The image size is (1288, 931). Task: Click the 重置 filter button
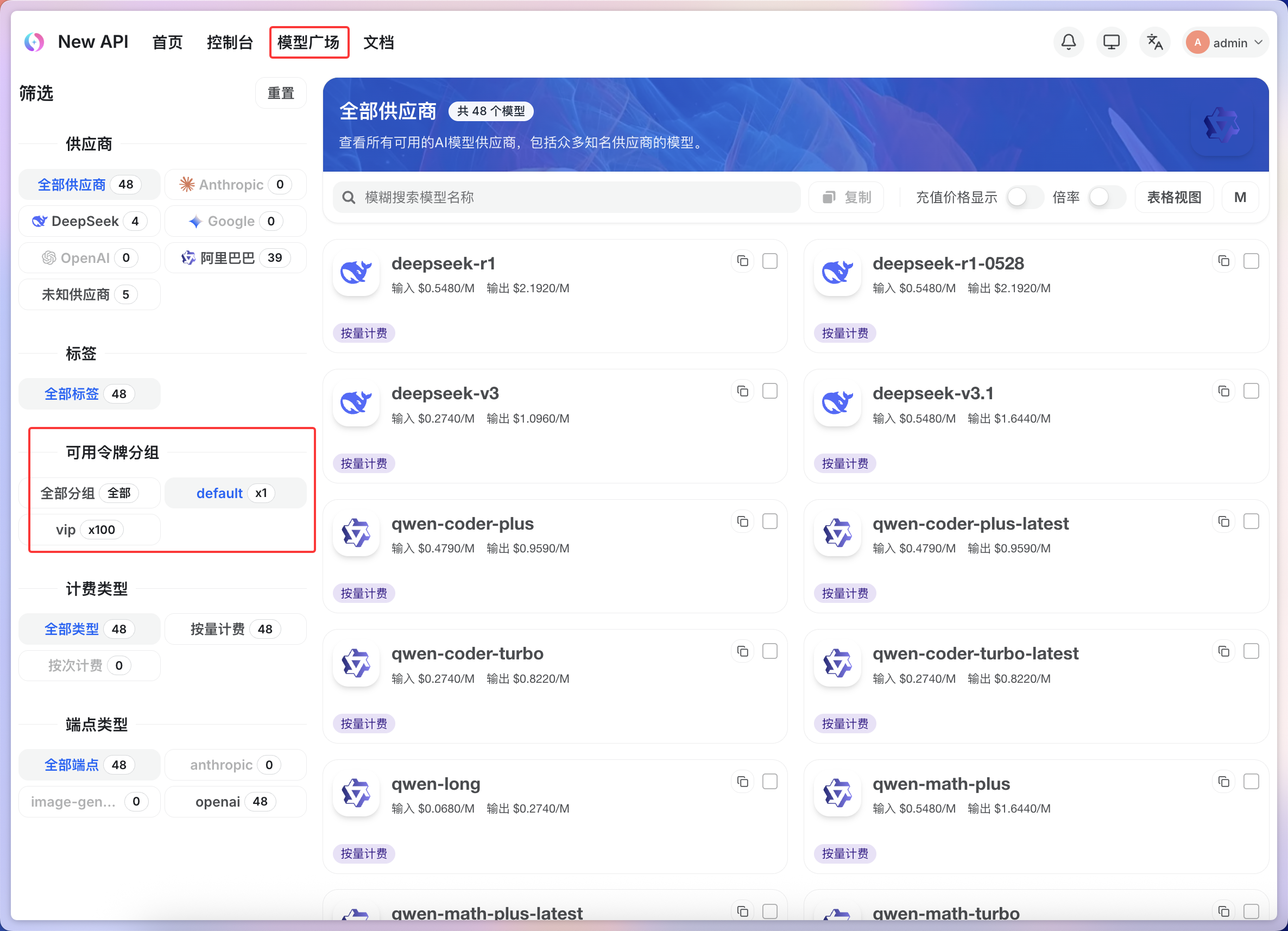tap(281, 93)
